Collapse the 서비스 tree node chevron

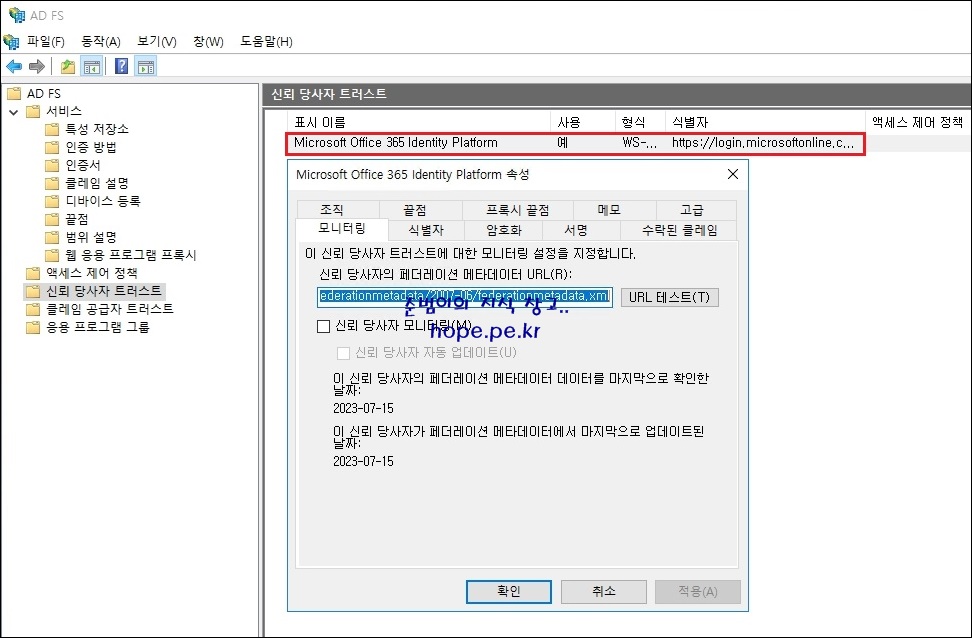[14, 112]
